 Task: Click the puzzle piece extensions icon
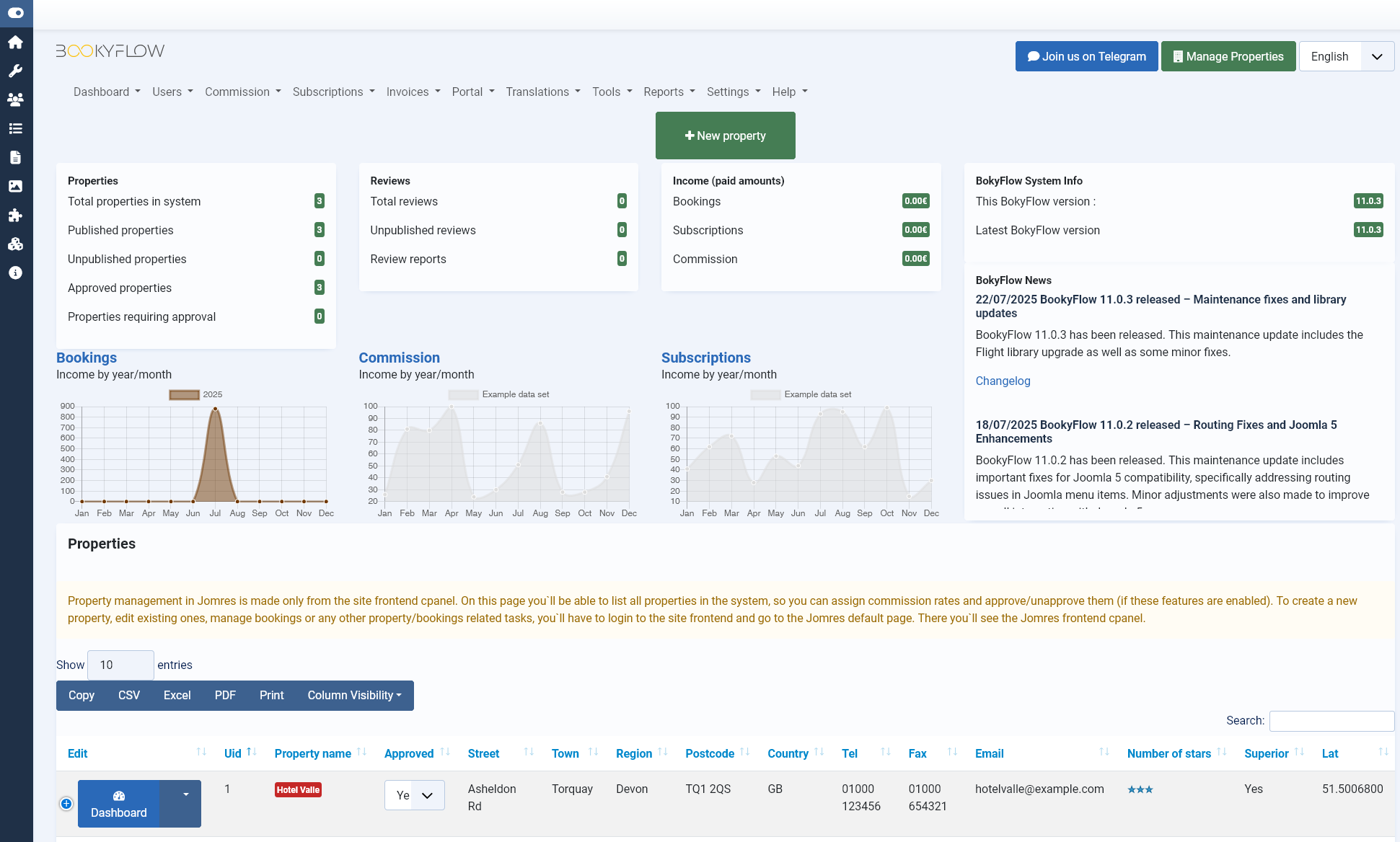coord(16,215)
